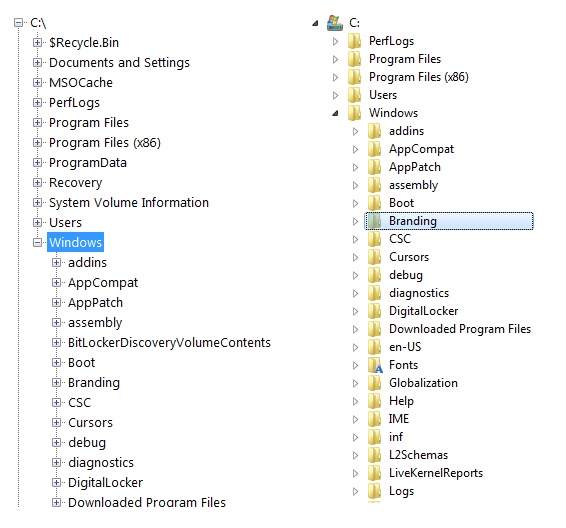Screen dimensions: 566x528
Task: Select the Cursors label in left tree
Action: point(90,423)
